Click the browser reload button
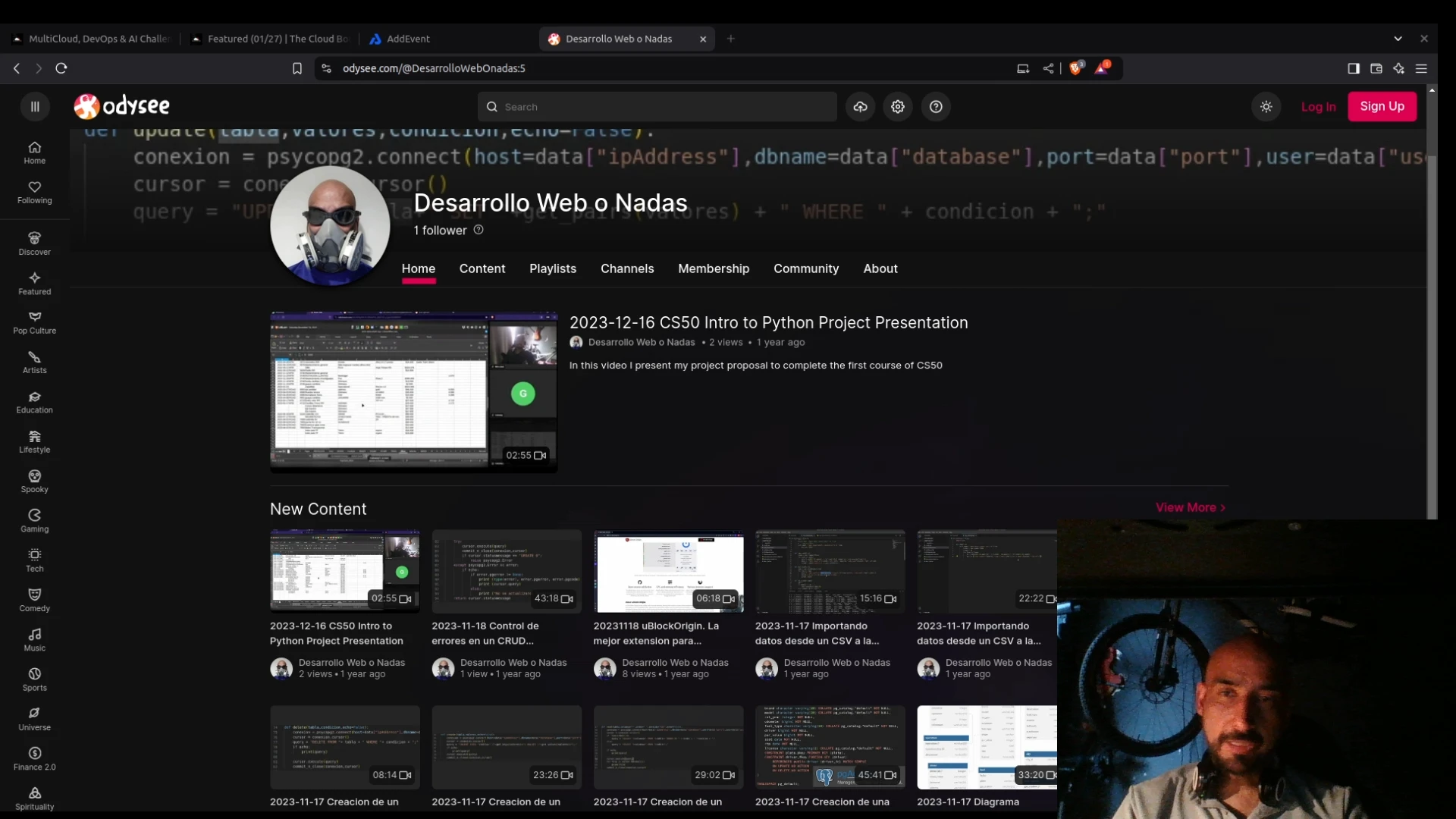This screenshot has height=819, width=1456. (x=61, y=68)
